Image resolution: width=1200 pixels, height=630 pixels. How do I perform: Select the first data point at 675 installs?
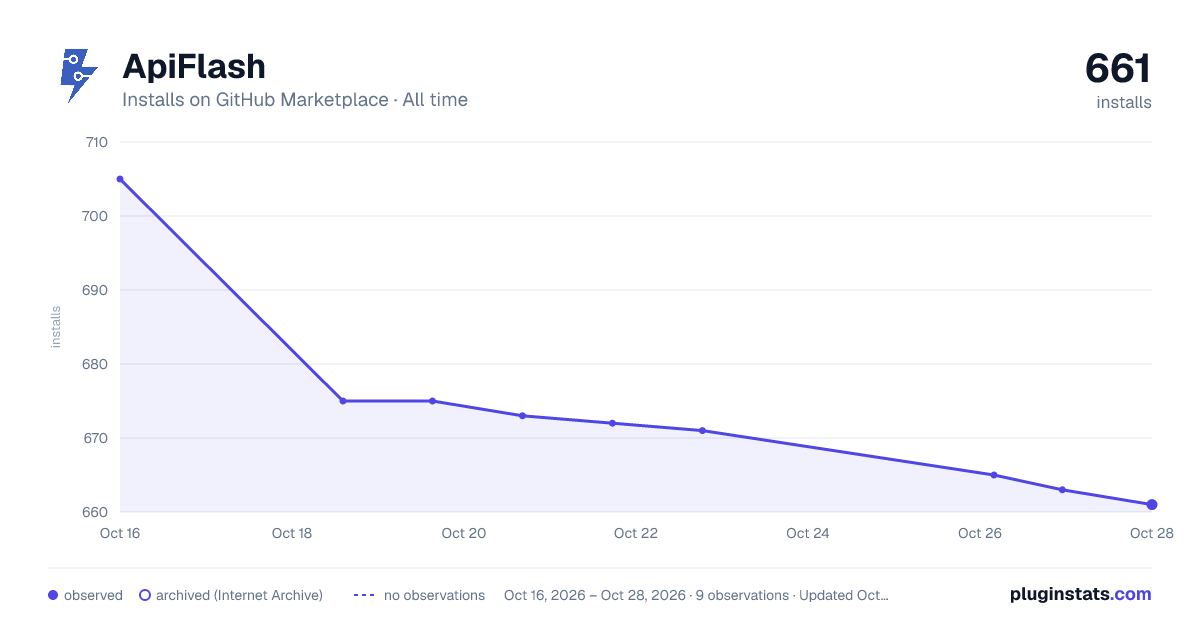coord(343,401)
